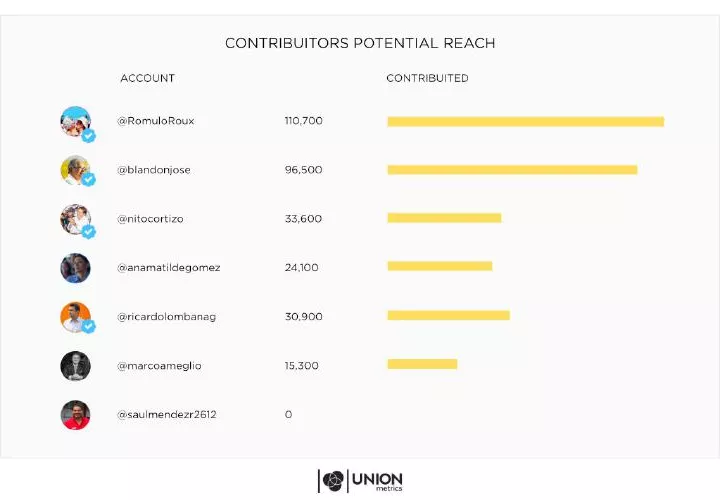Open the @ricardolombanag account link
This screenshot has width=720, height=500.
point(167,317)
